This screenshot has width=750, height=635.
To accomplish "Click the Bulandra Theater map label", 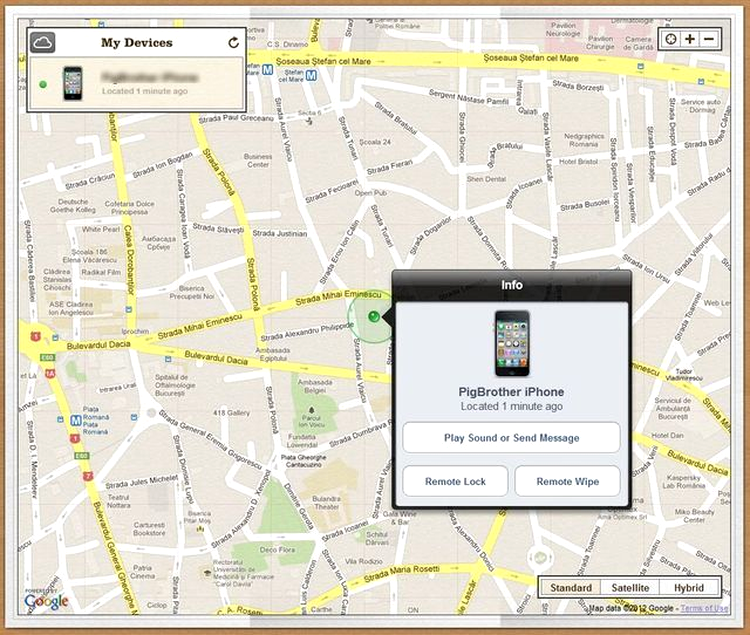I will tap(326, 502).
